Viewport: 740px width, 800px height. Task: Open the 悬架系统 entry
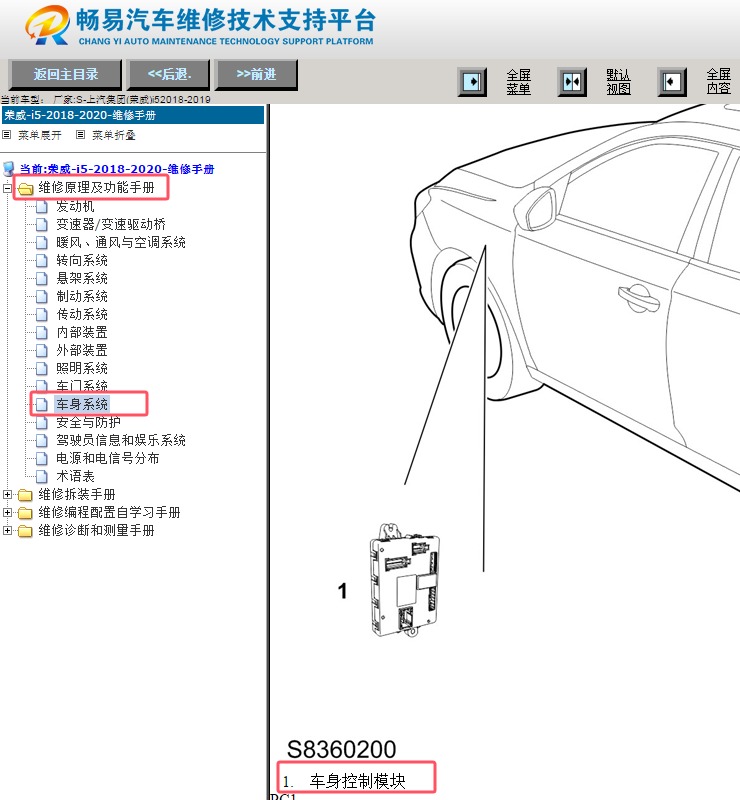(x=82, y=278)
